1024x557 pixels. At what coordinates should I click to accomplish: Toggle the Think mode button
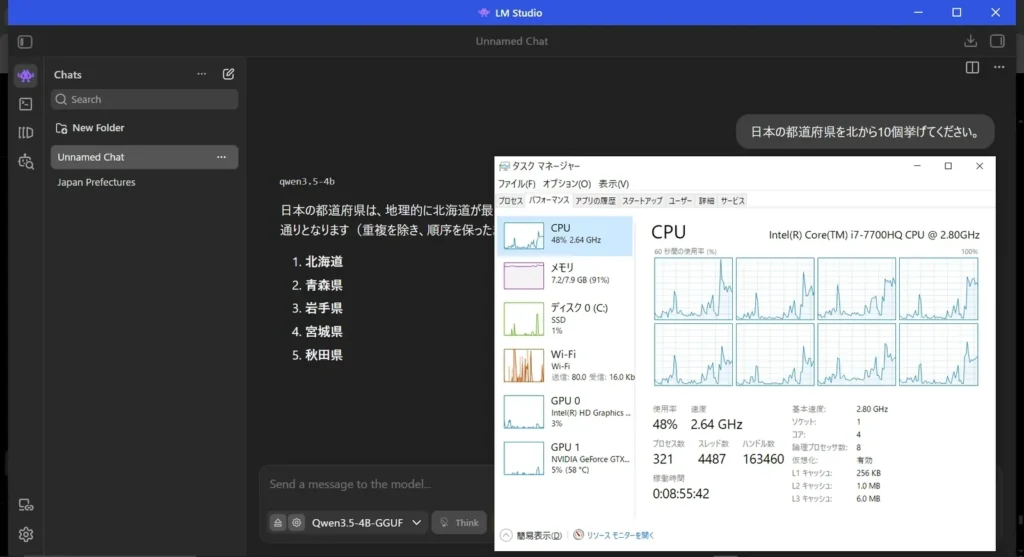pyautogui.click(x=459, y=522)
